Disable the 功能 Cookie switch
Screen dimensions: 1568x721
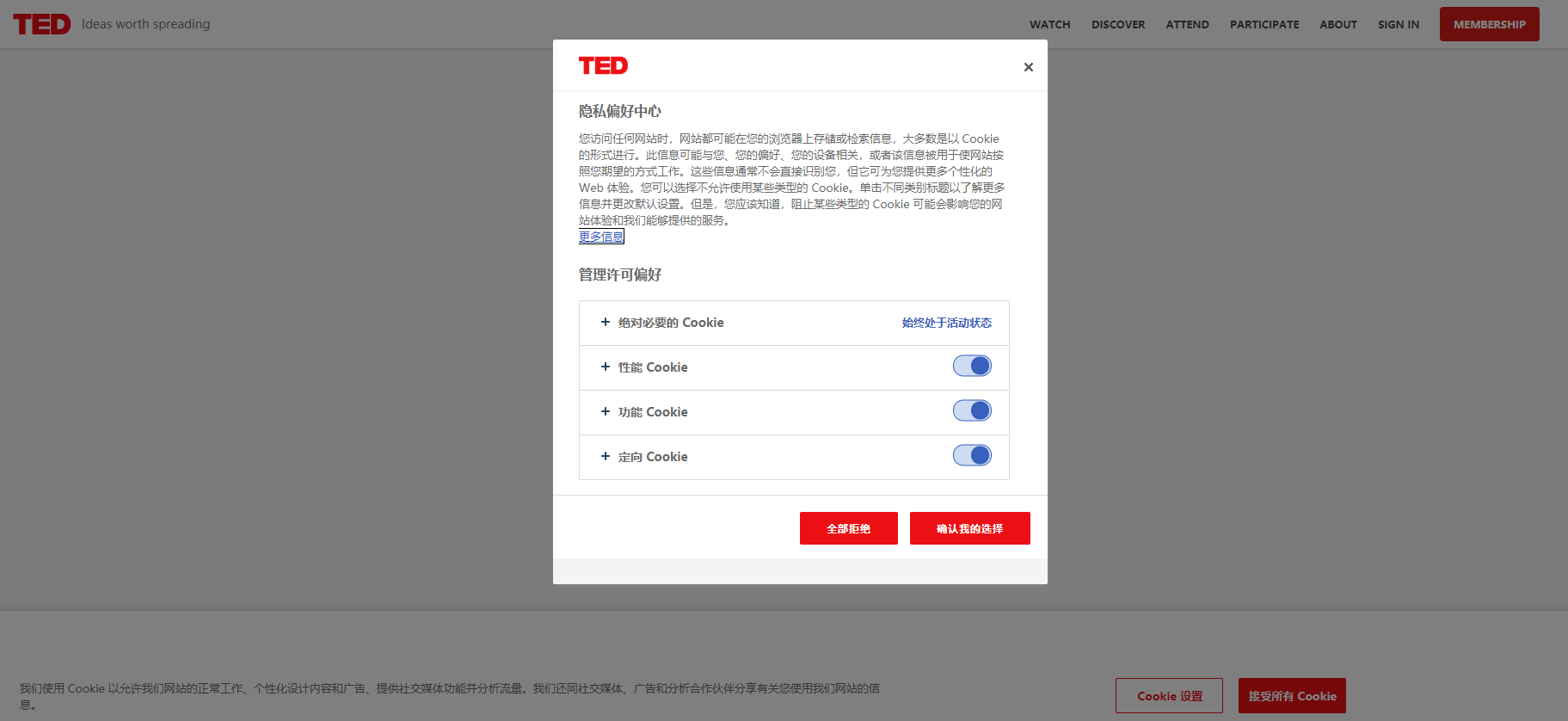pyautogui.click(x=972, y=411)
